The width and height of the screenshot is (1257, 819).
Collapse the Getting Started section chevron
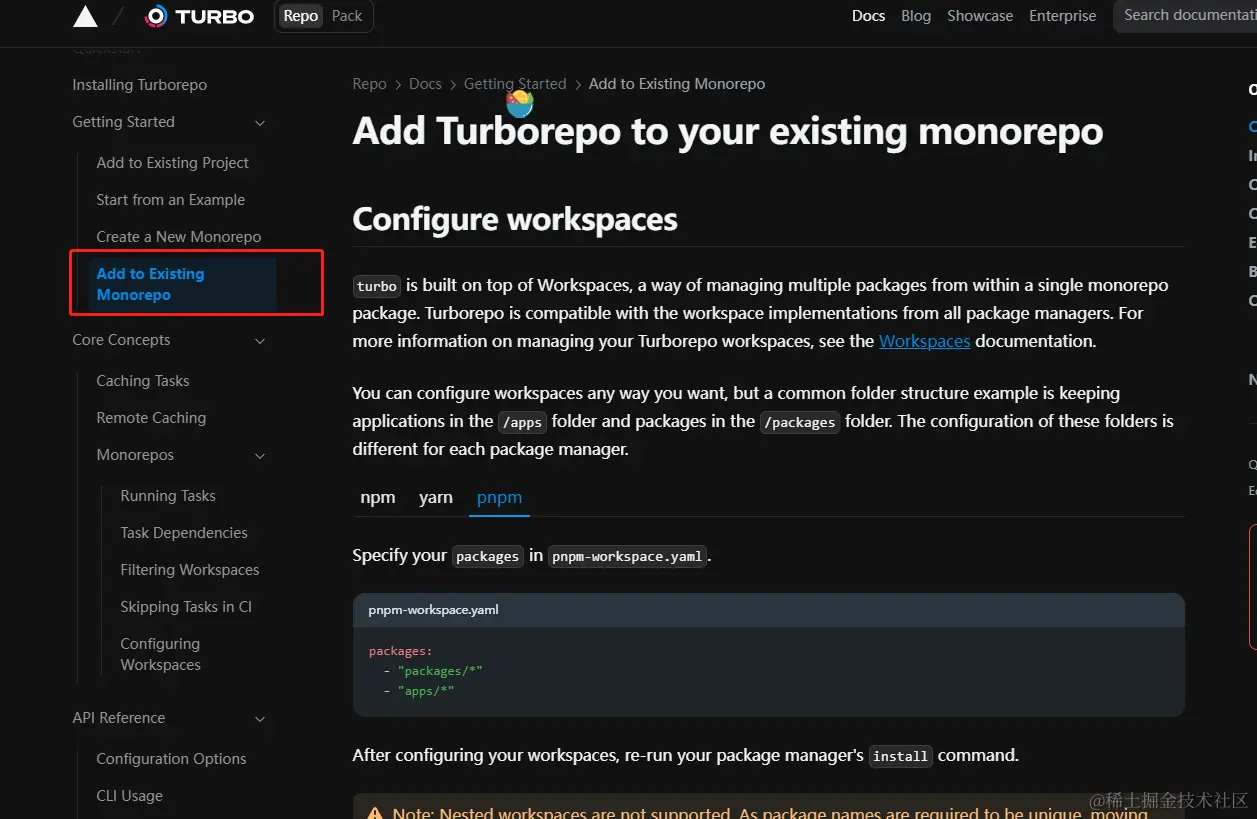(x=260, y=123)
